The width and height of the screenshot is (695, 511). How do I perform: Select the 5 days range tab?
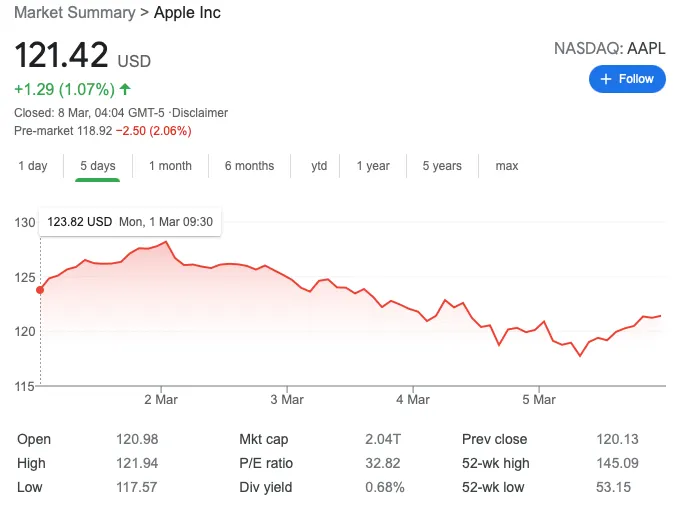coord(97,166)
